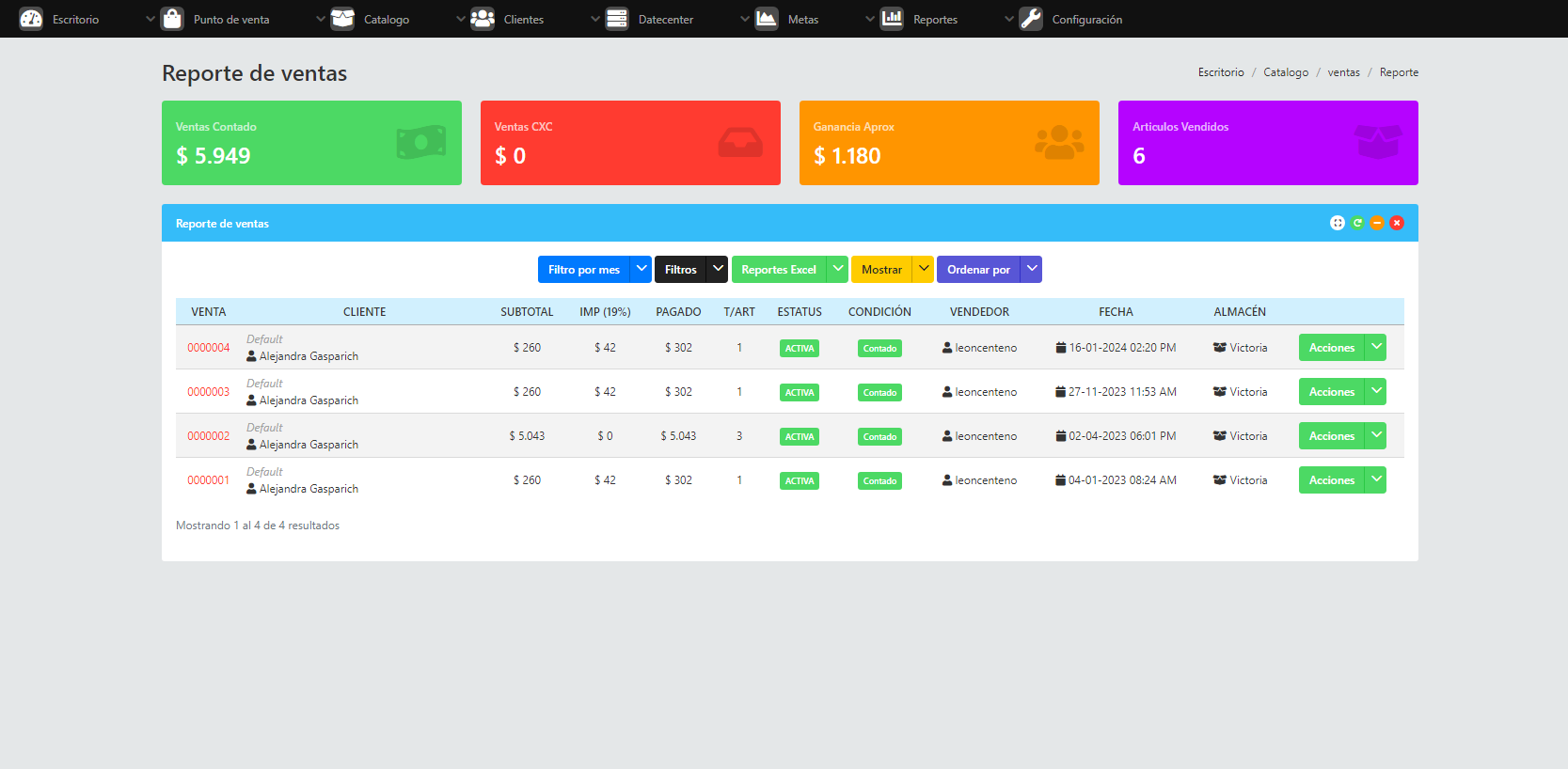Click the Catalogo box icon
Viewport: 1568px width, 769px height.
tap(342, 19)
